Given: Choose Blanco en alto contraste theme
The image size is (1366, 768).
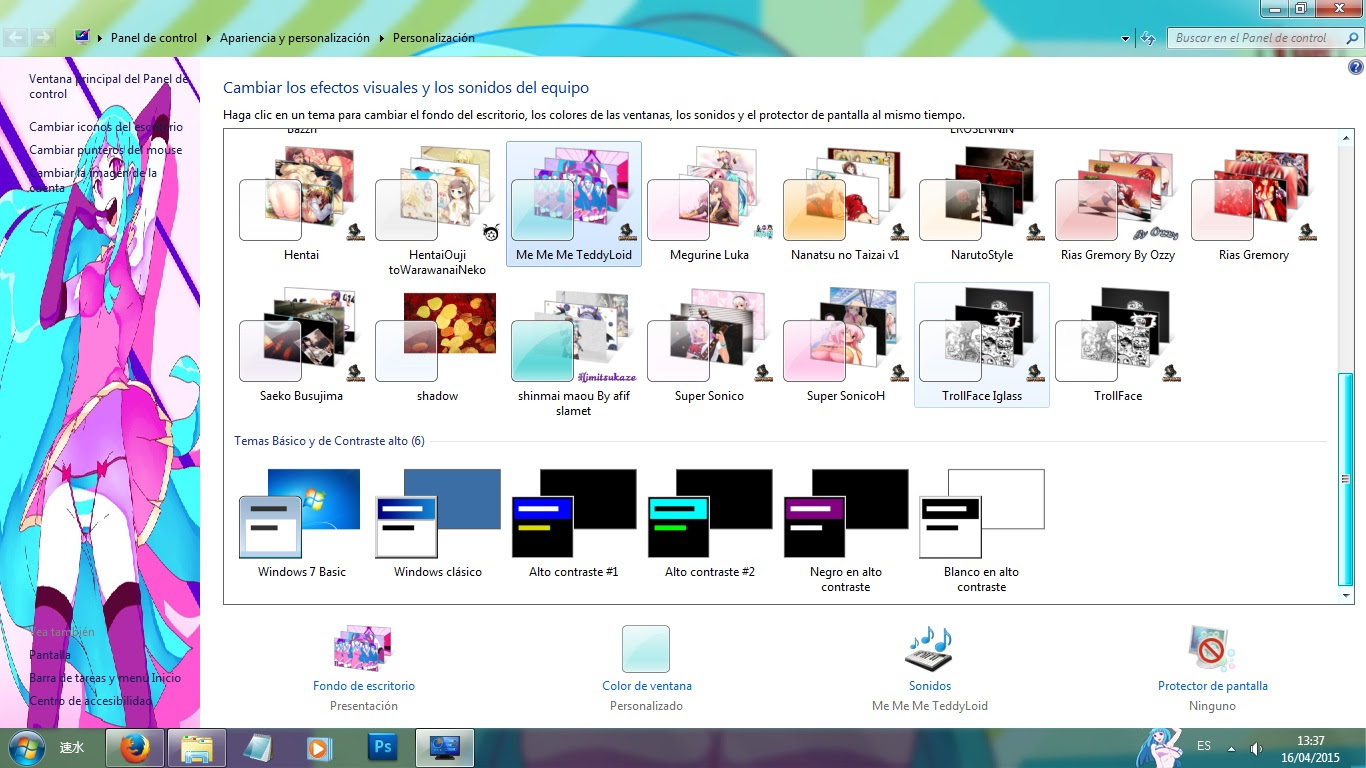Looking at the screenshot, I should tap(982, 529).
